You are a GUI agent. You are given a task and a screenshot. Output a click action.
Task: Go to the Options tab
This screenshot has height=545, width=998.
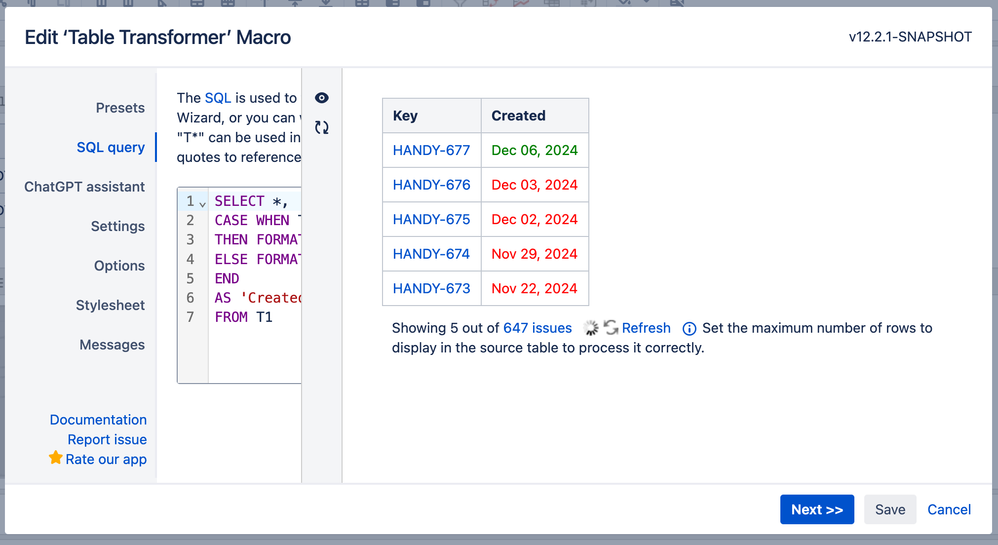tap(120, 265)
